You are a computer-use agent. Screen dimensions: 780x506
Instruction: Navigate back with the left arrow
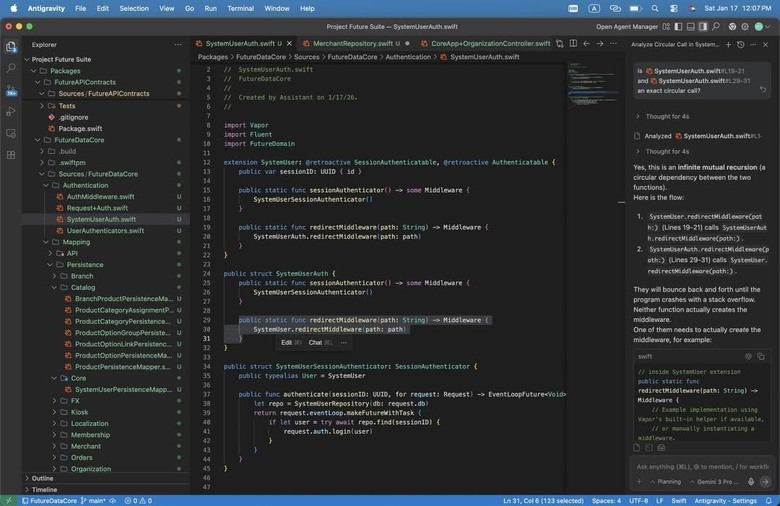586,44
